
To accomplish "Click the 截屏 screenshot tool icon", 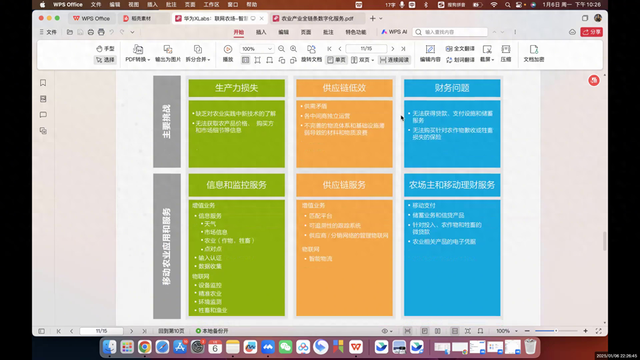I will click(x=487, y=49).
